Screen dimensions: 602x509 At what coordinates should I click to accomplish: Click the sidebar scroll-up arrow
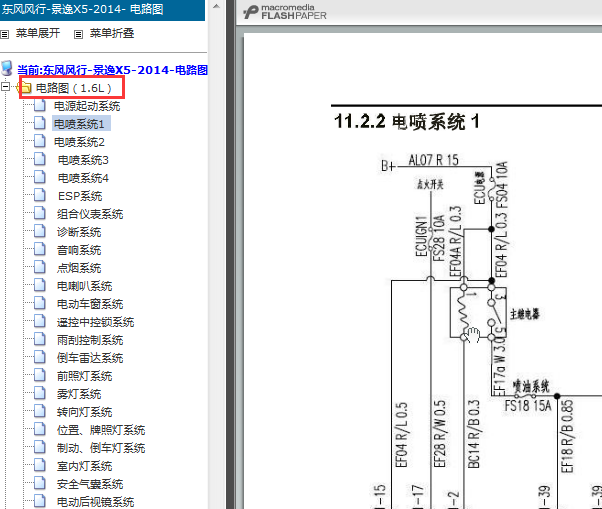(216, 7)
